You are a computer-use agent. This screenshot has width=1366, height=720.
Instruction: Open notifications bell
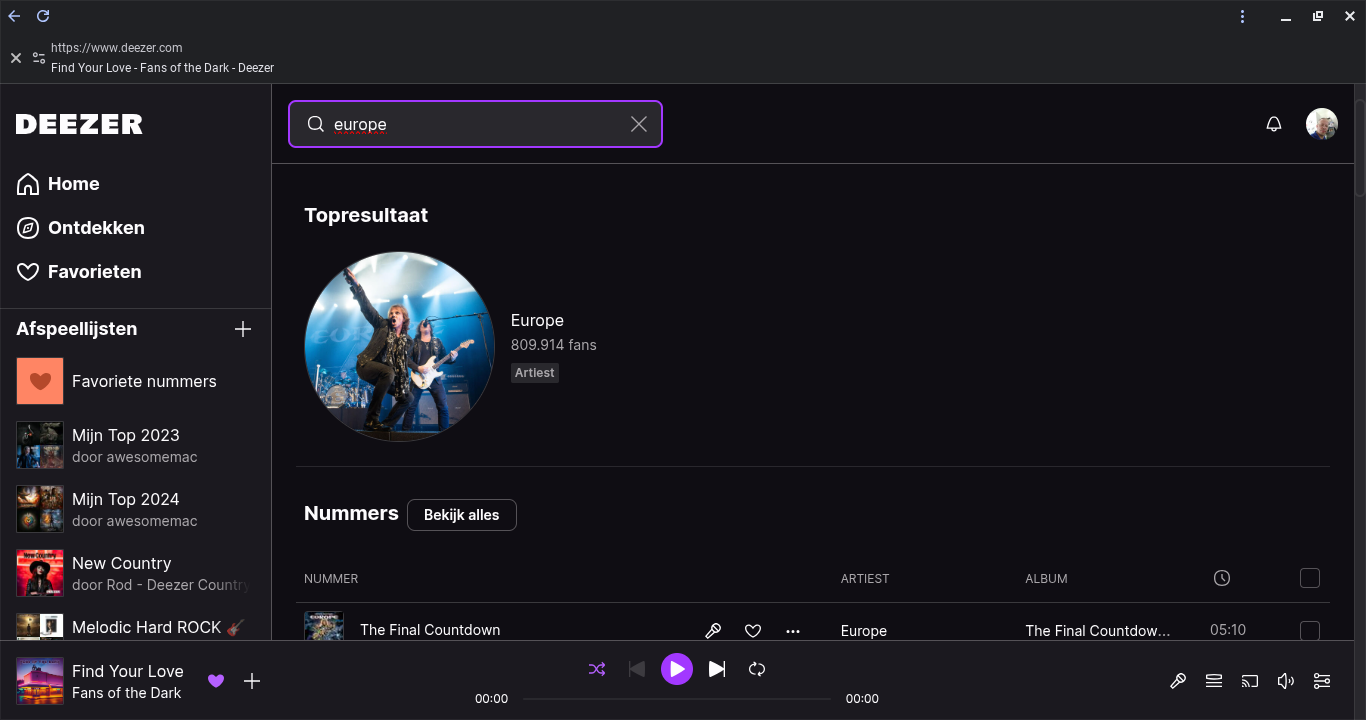pos(1274,124)
